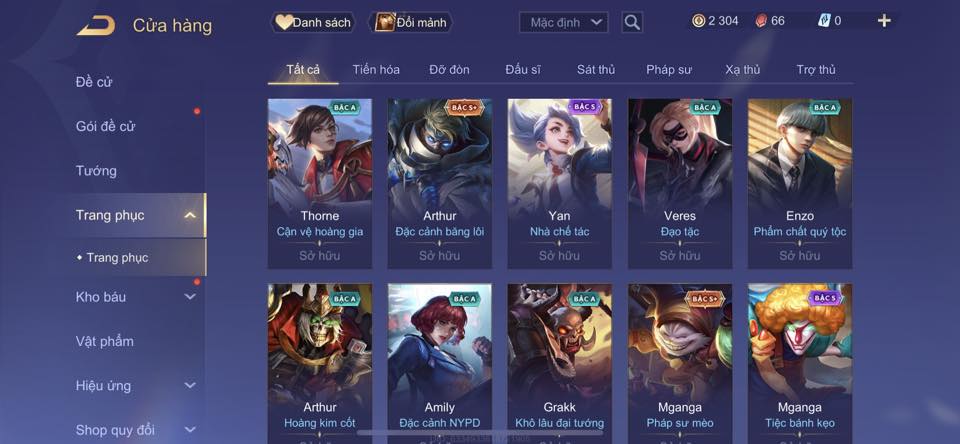The height and width of the screenshot is (444, 960).
Task: Click the golden back arrow icon
Action: tap(96, 26)
